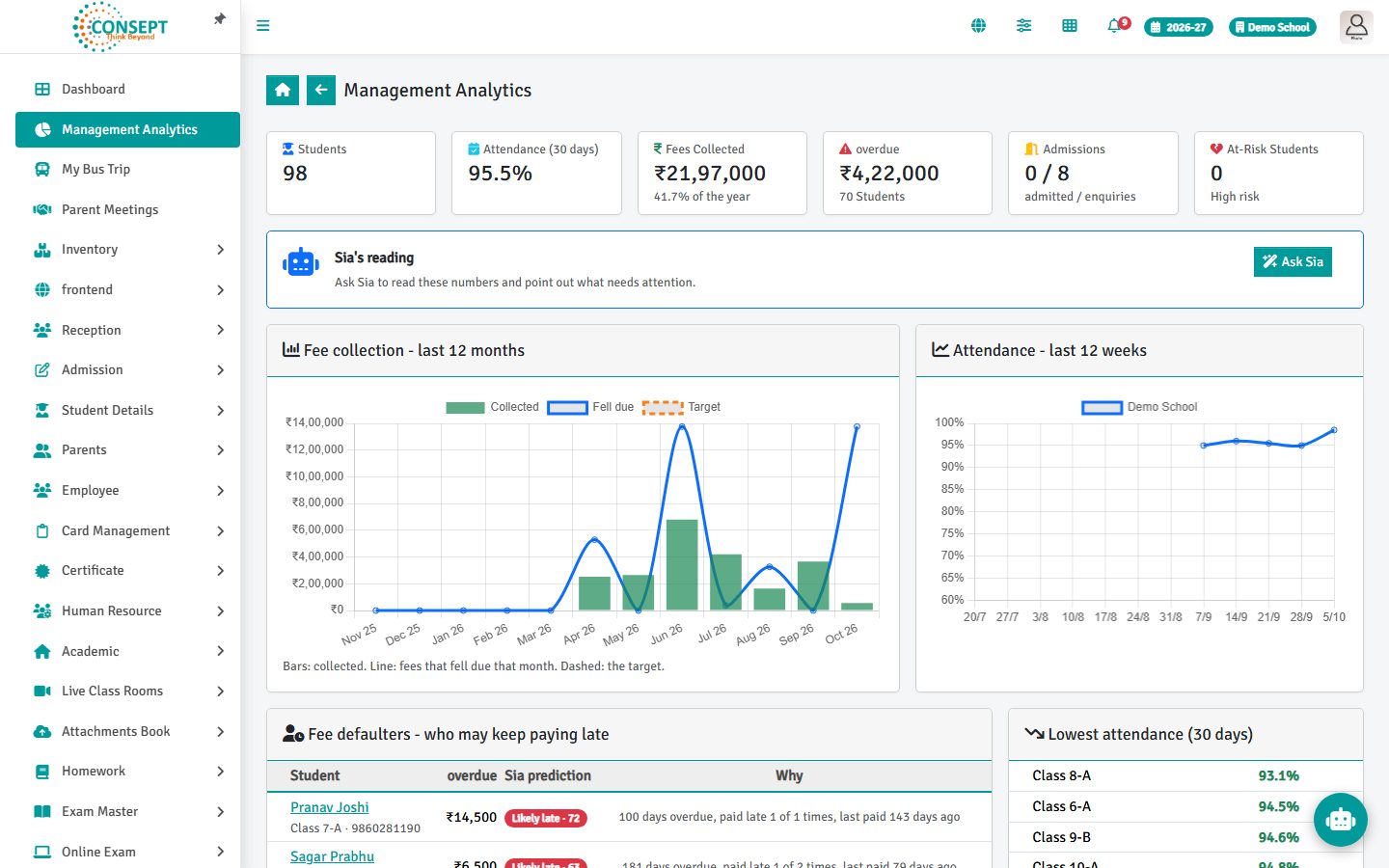Expand the Human Resource menu
Viewport: 1389px width, 868px height.
tap(127, 610)
